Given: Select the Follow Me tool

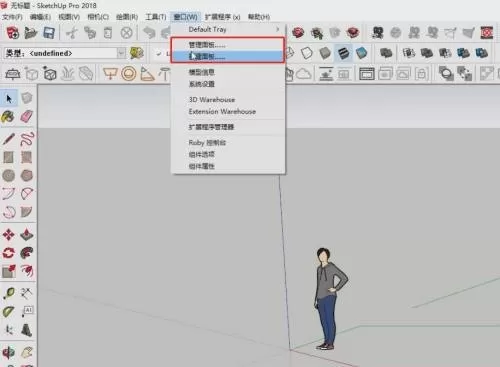Looking at the screenshot, I should point(27,253).
